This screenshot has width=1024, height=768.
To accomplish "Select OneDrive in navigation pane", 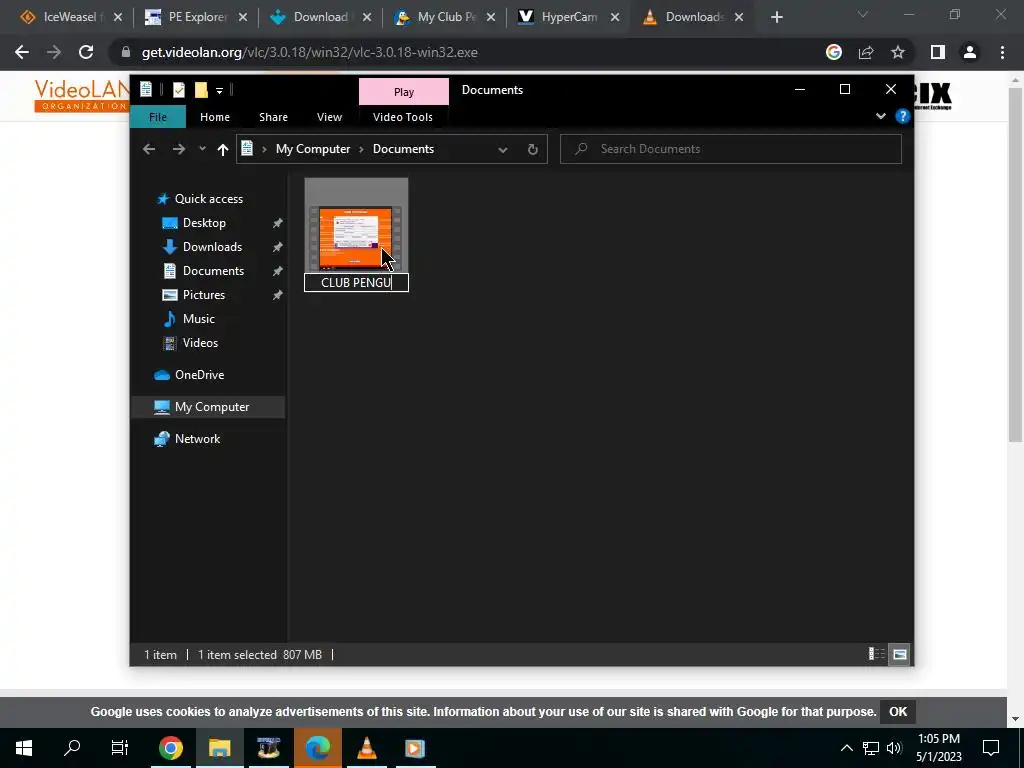I will [199, 375].
